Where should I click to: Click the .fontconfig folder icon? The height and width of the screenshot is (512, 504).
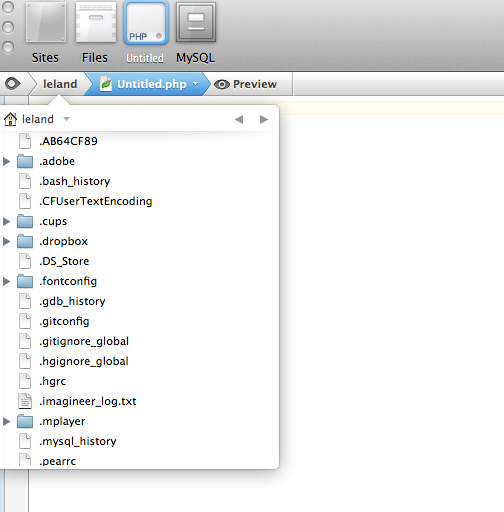[x=25, y=281]
